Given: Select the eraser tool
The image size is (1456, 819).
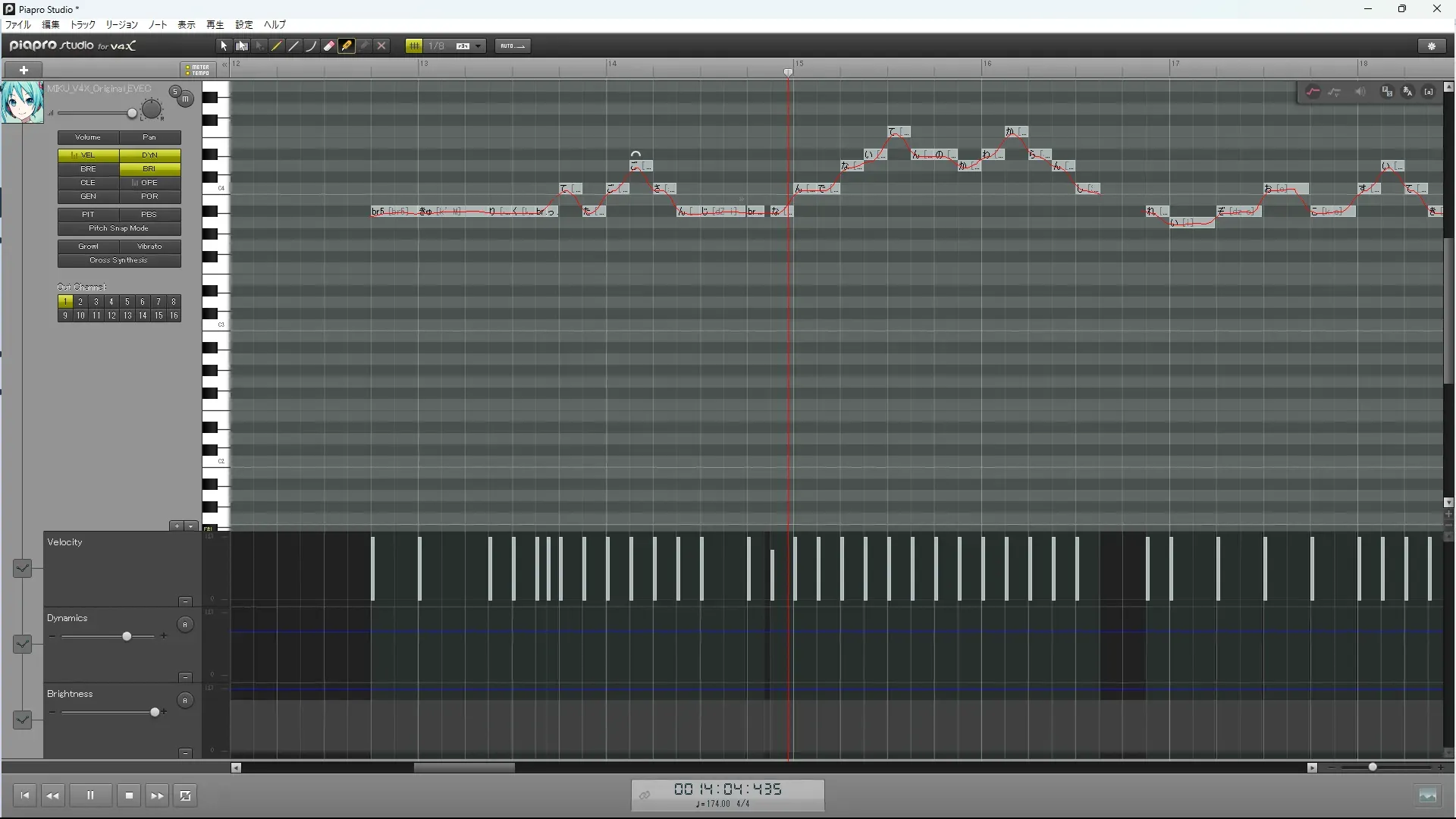Looking at the screenshot, I should pos(329,46).
